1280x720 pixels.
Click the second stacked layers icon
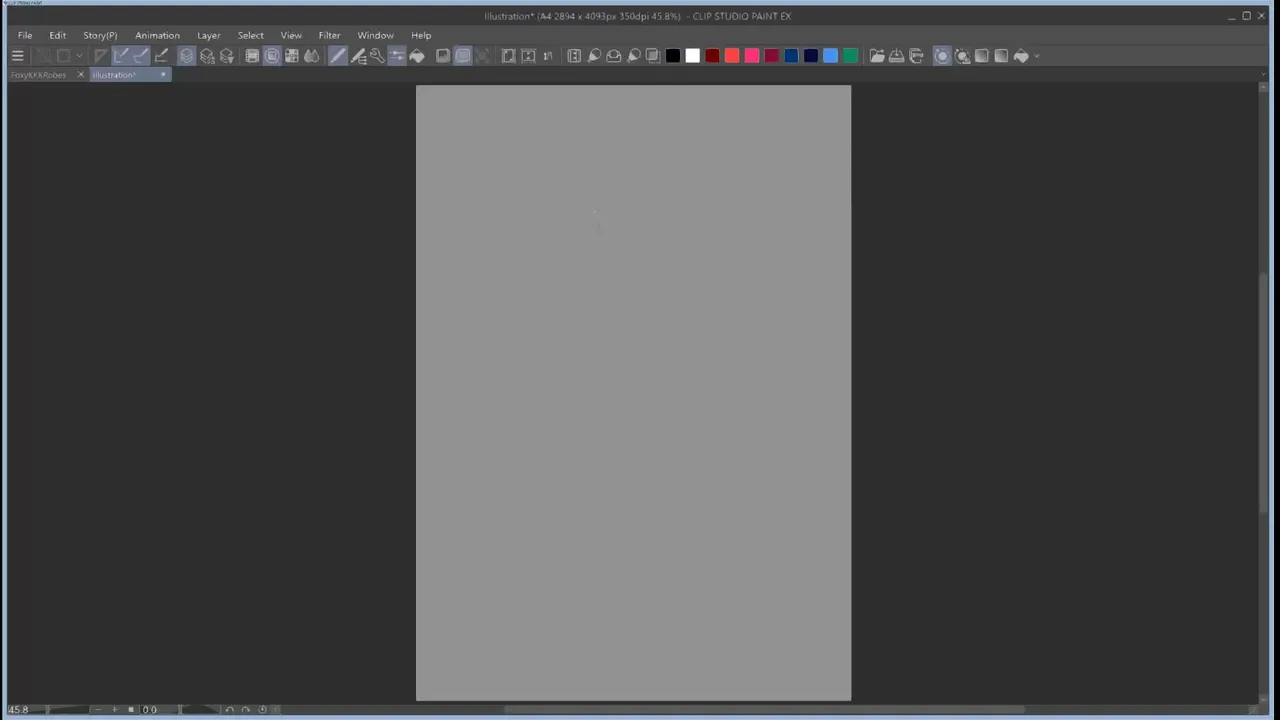pos(207,56)
